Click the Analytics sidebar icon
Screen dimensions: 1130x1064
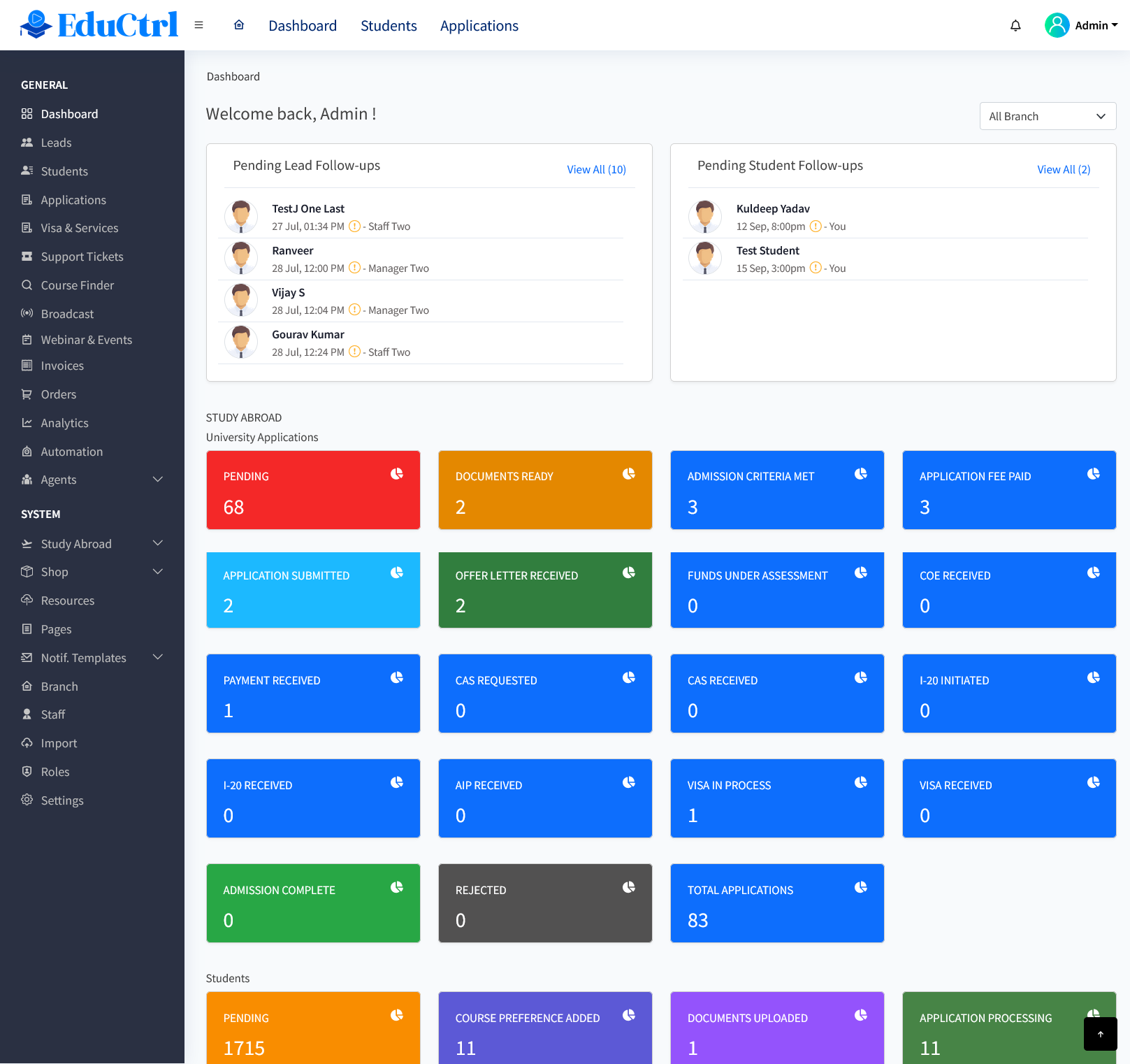click(x=27, y=422)
